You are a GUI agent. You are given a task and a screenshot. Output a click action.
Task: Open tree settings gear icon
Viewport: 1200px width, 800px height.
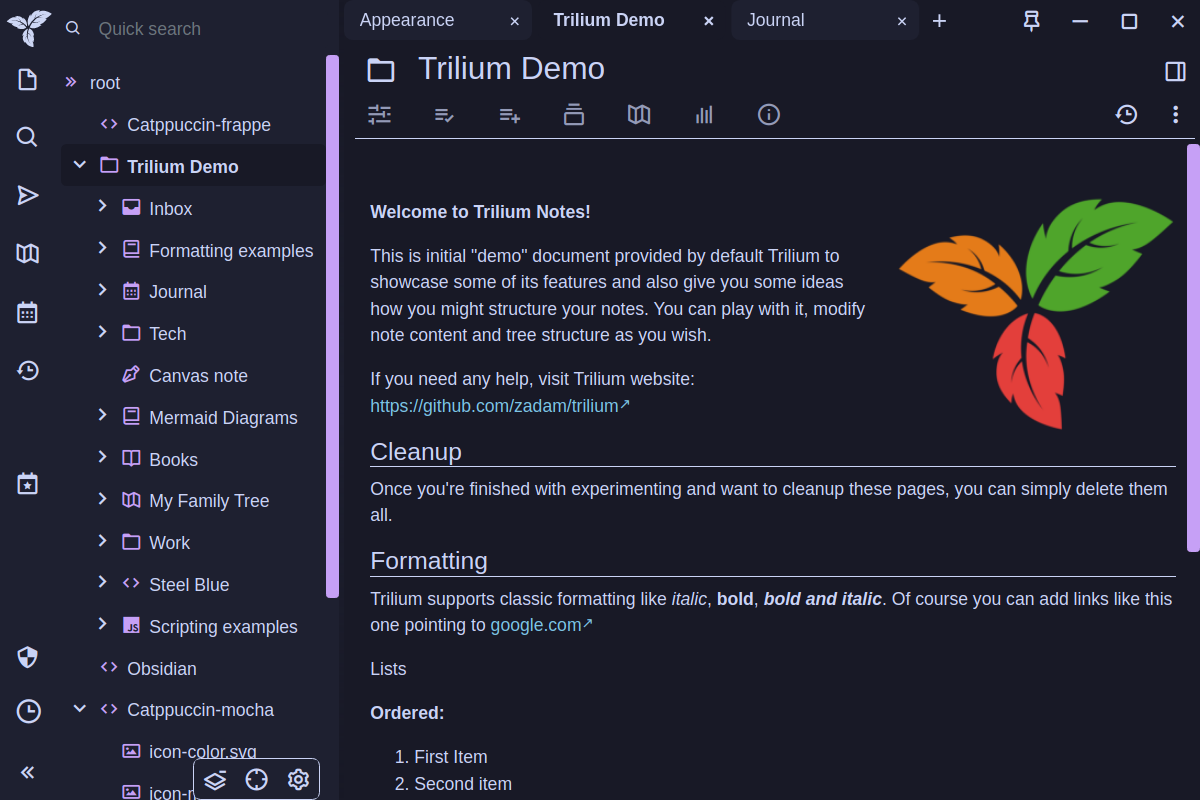click(298, 779)
